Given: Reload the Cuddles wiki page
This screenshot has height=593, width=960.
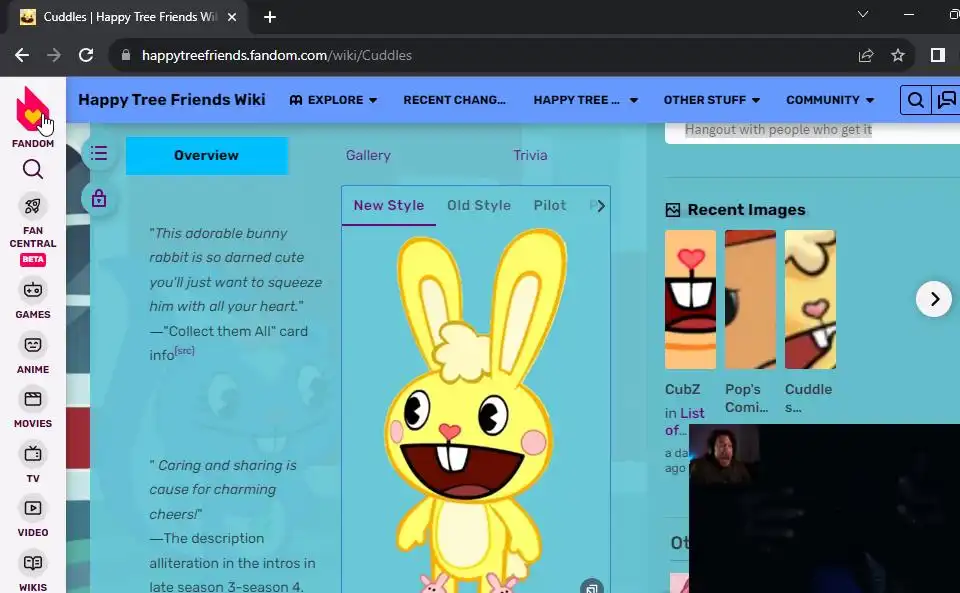Looking at the screenshot, I should (86, 55).
